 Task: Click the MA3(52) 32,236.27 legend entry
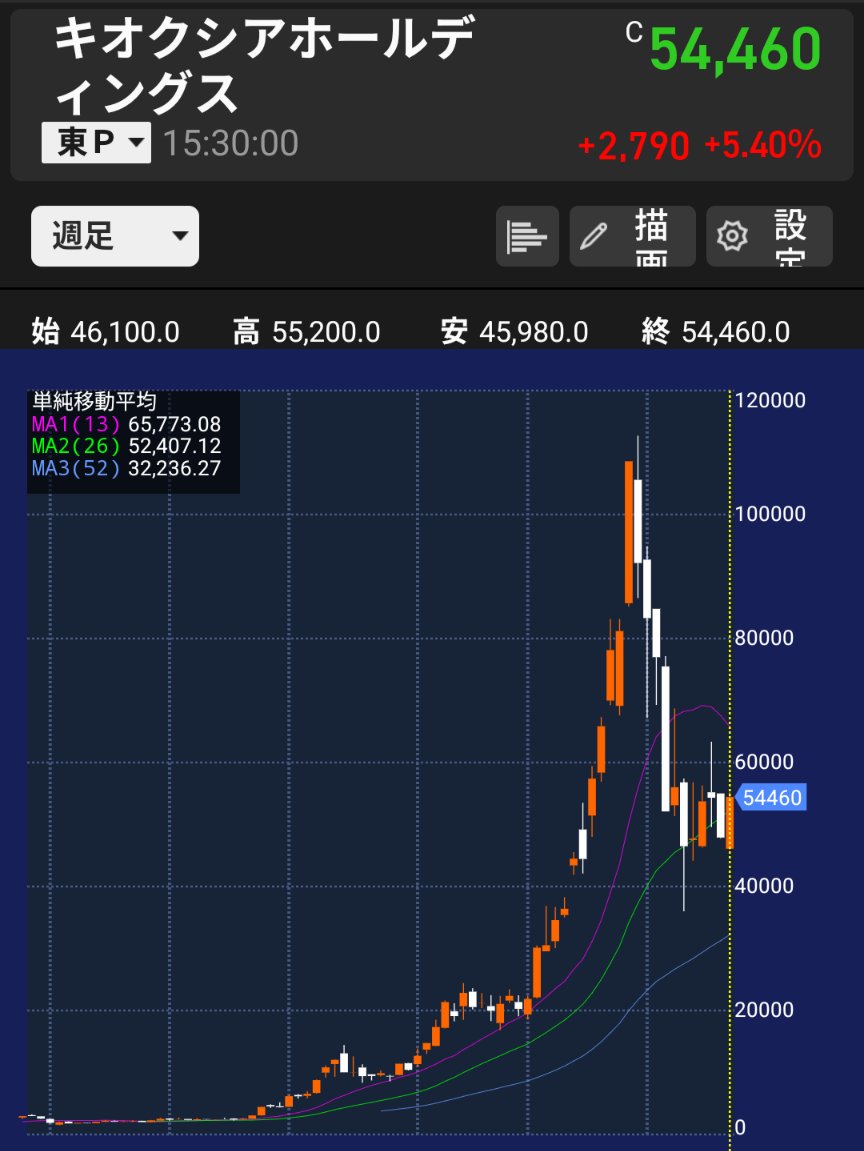tap(126, 468)
